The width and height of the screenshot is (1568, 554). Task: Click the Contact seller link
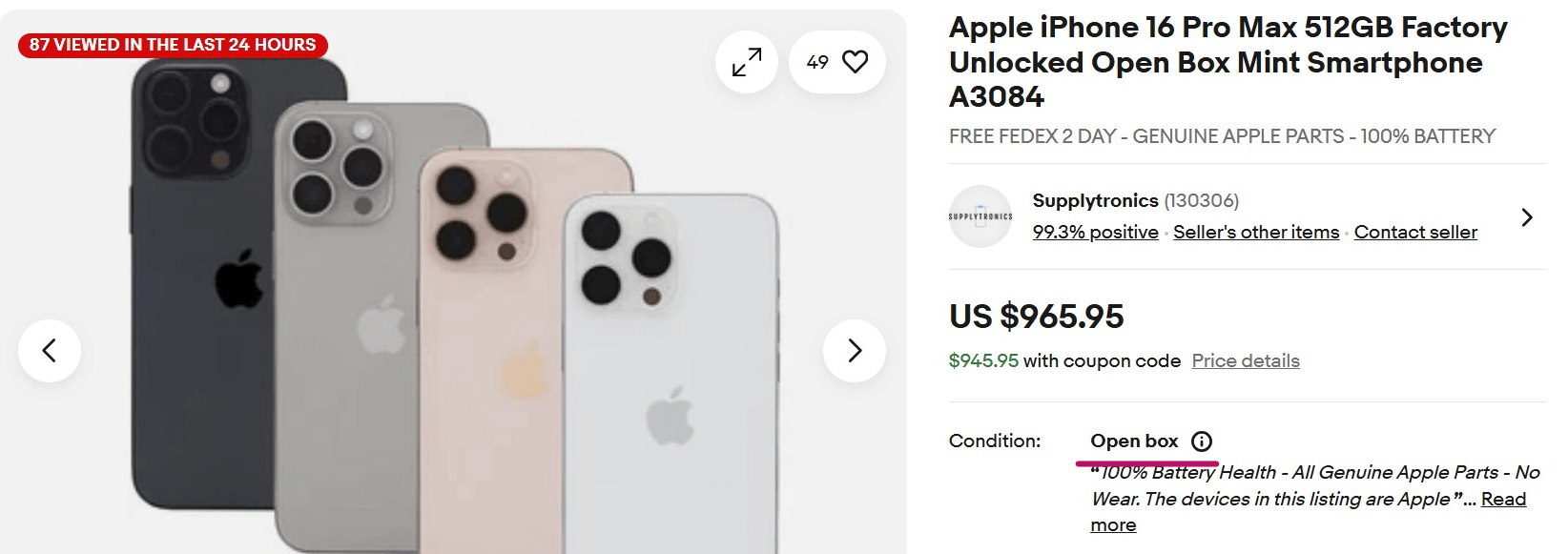pos(1415,233)
